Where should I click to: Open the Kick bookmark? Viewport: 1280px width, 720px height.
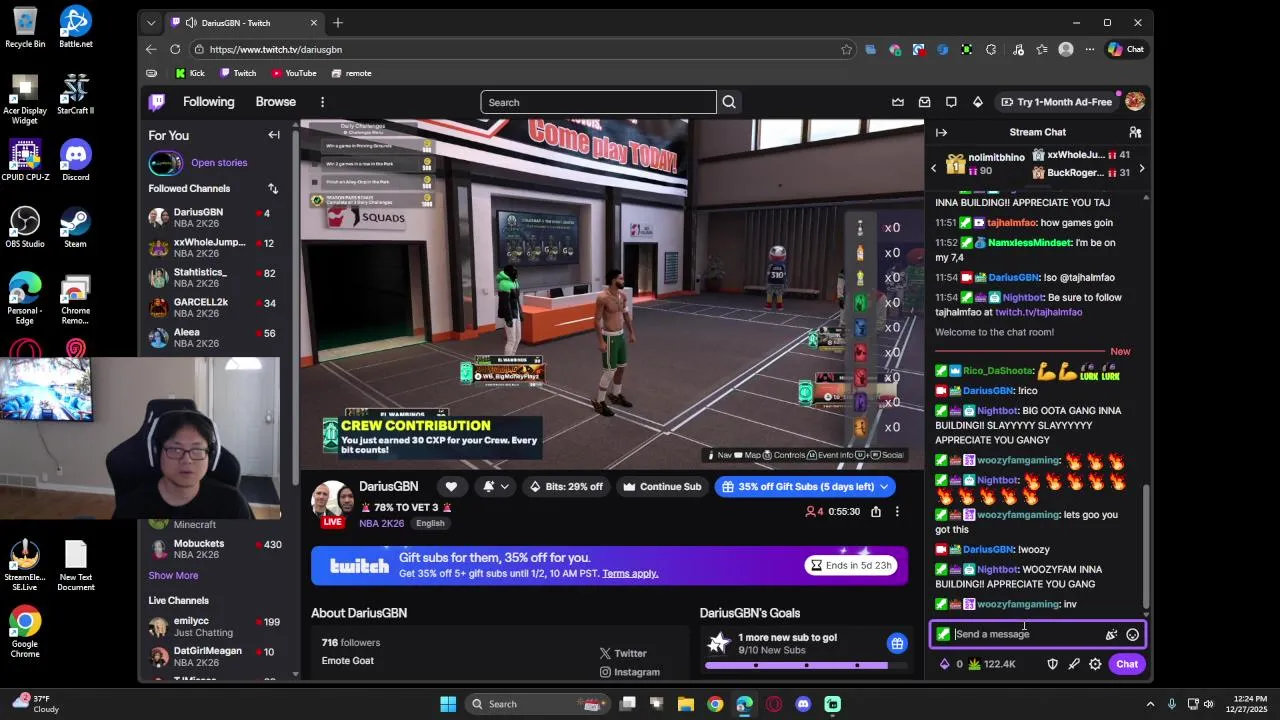(189, 73)
